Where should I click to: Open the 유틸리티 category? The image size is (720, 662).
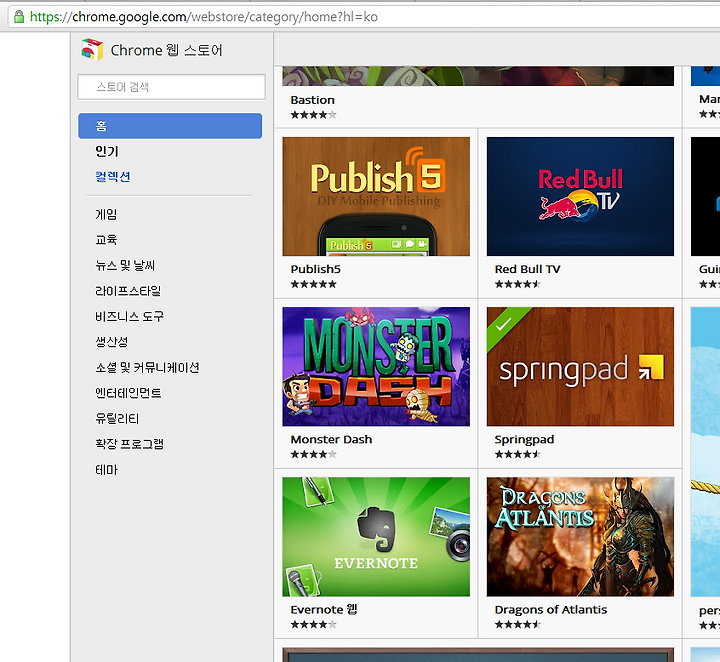(117, 418)
